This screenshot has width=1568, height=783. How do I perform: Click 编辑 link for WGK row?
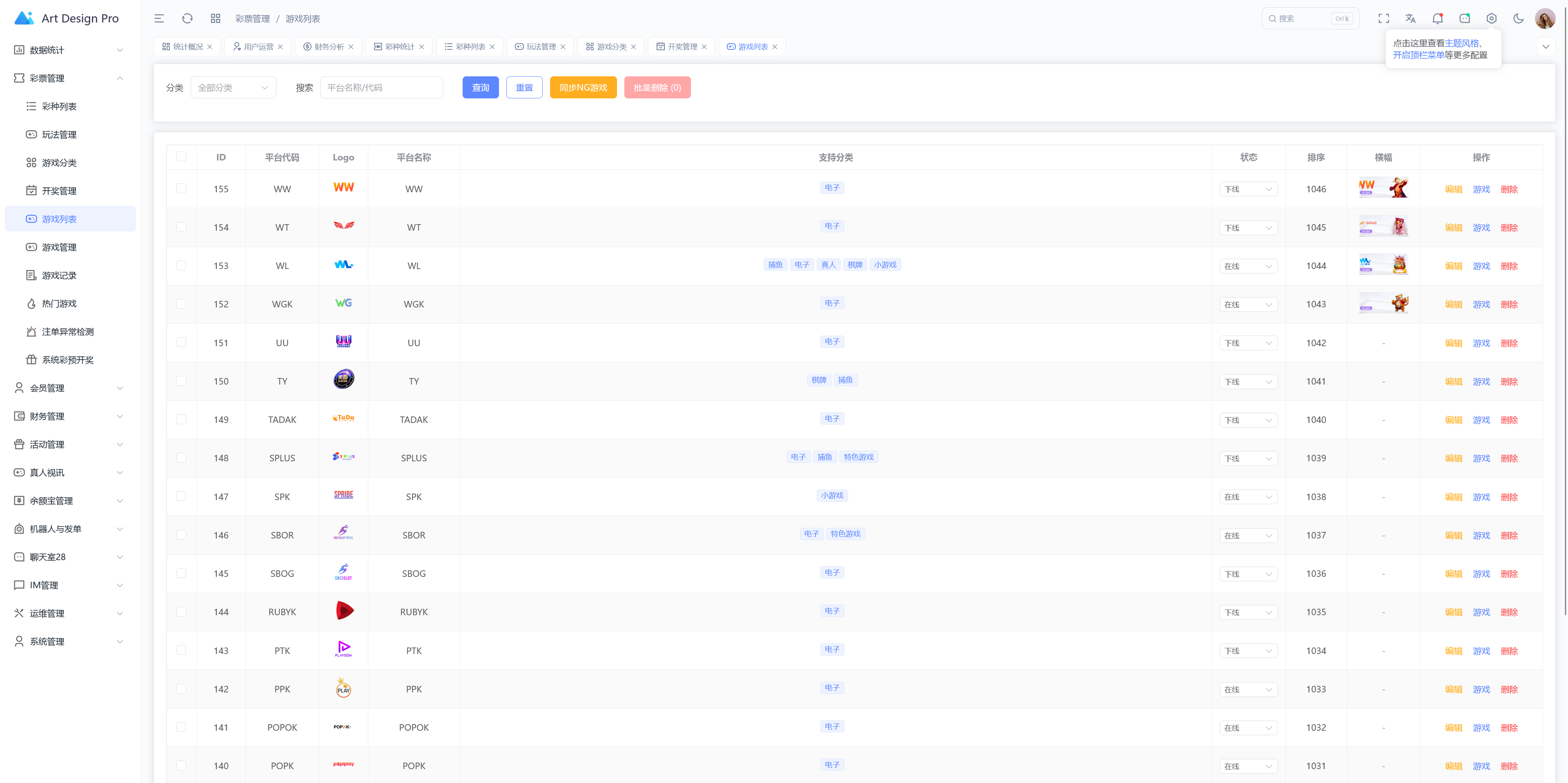(1453, 304)
